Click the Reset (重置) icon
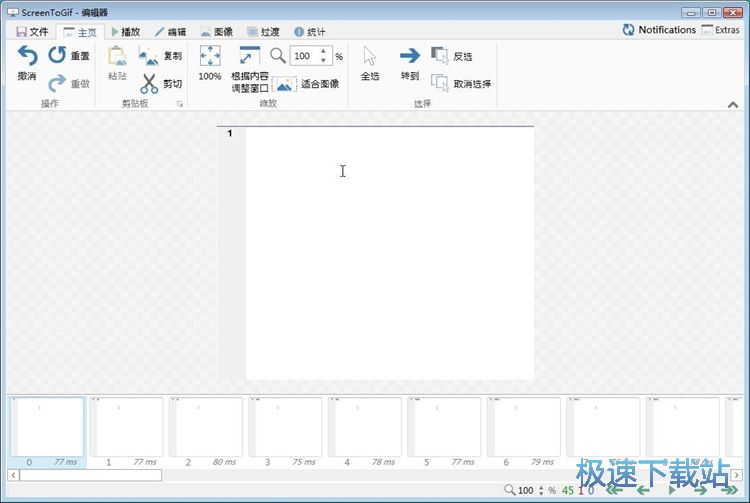Viewport: 750px width, 503px height. coord(57,55)
